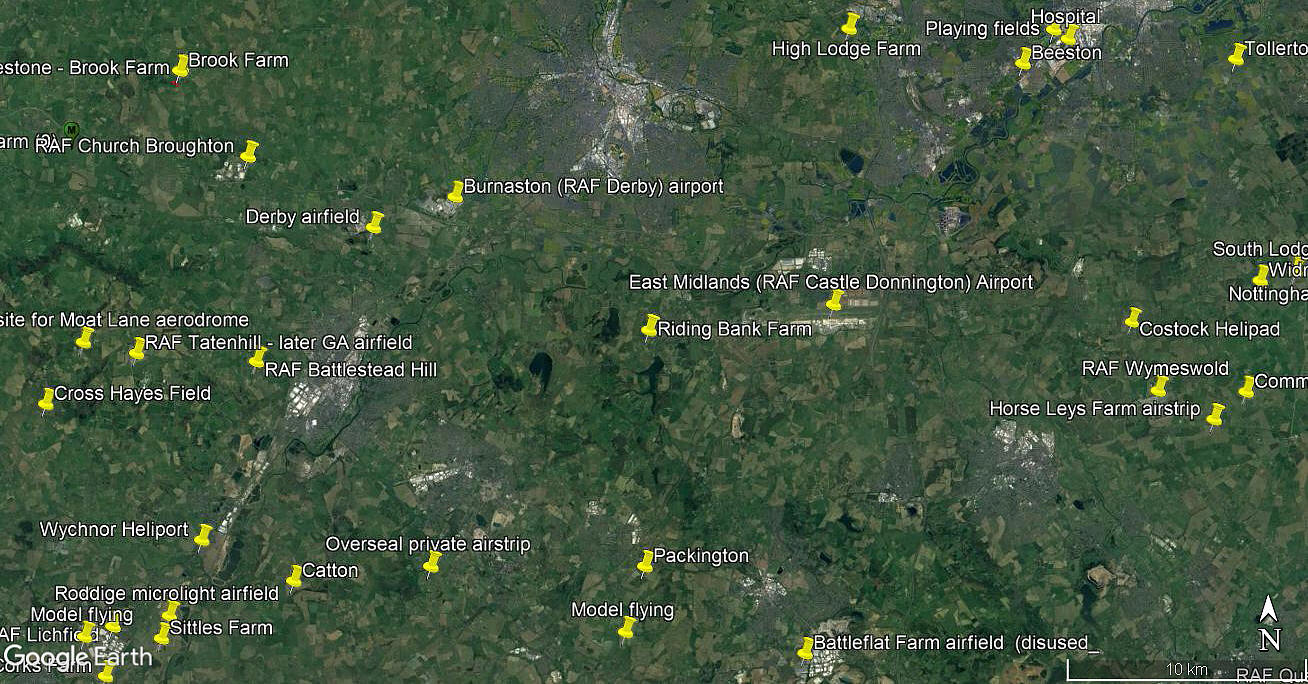Select the RAF Church Broughton pushpin
The height and width of the screenshot is (684, 1308).
(249, 152)
